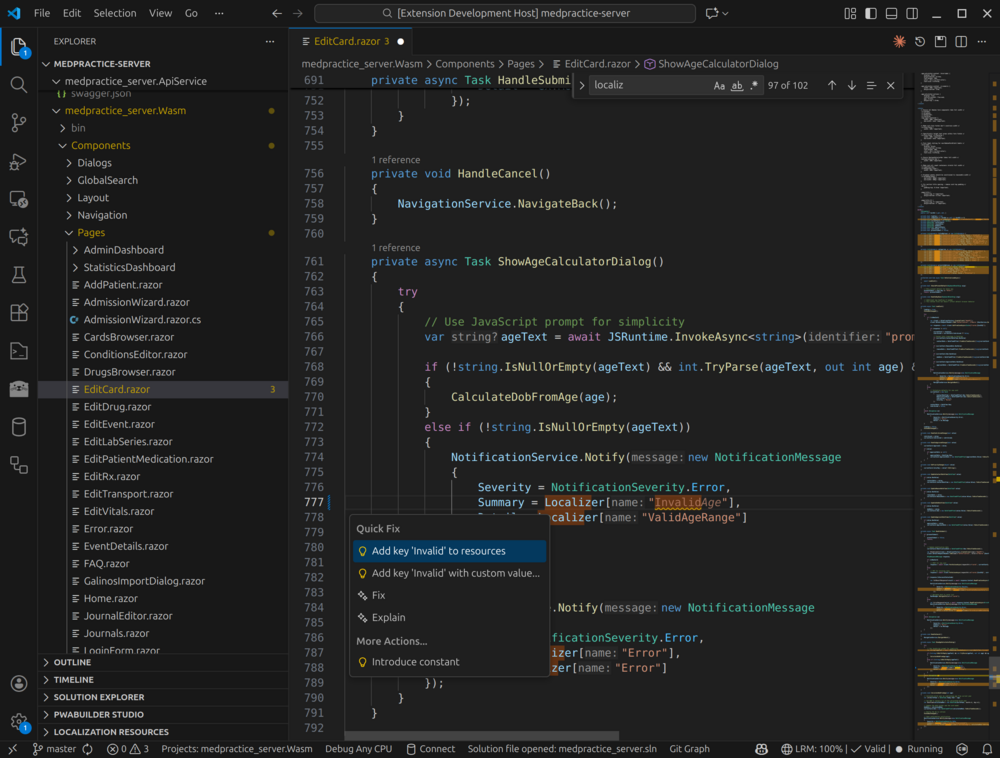The image size is (1000, 758).
Task: Close the find widget
Action: tap(890, 86)
